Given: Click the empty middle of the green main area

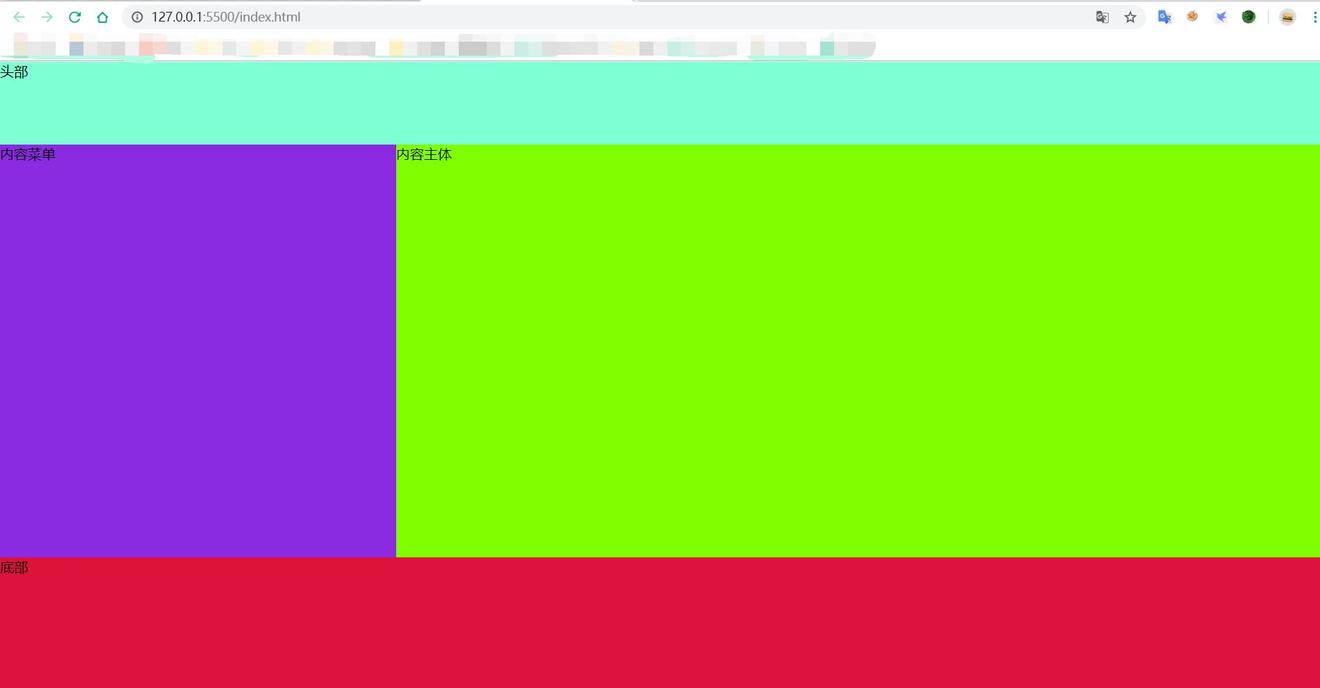Looking at the screenshot, I should point(858,350).
